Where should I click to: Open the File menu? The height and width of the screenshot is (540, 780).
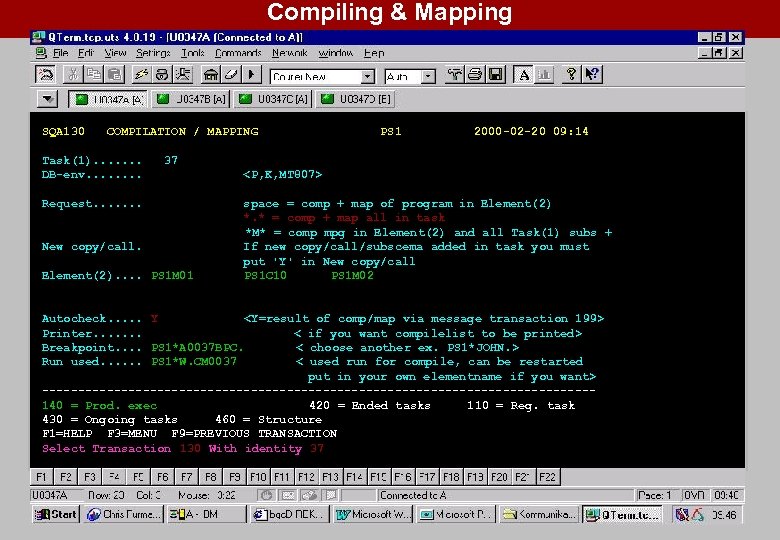[61, 53]
